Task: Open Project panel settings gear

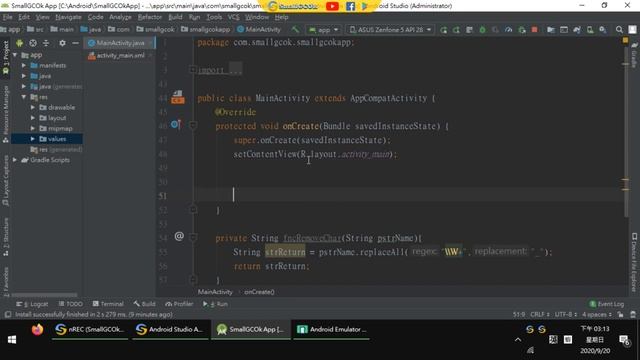Action: 62,43
